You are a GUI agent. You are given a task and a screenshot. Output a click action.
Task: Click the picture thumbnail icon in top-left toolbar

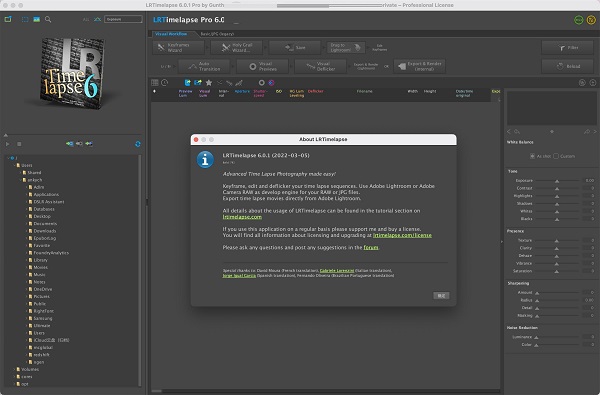pos(36,19)
